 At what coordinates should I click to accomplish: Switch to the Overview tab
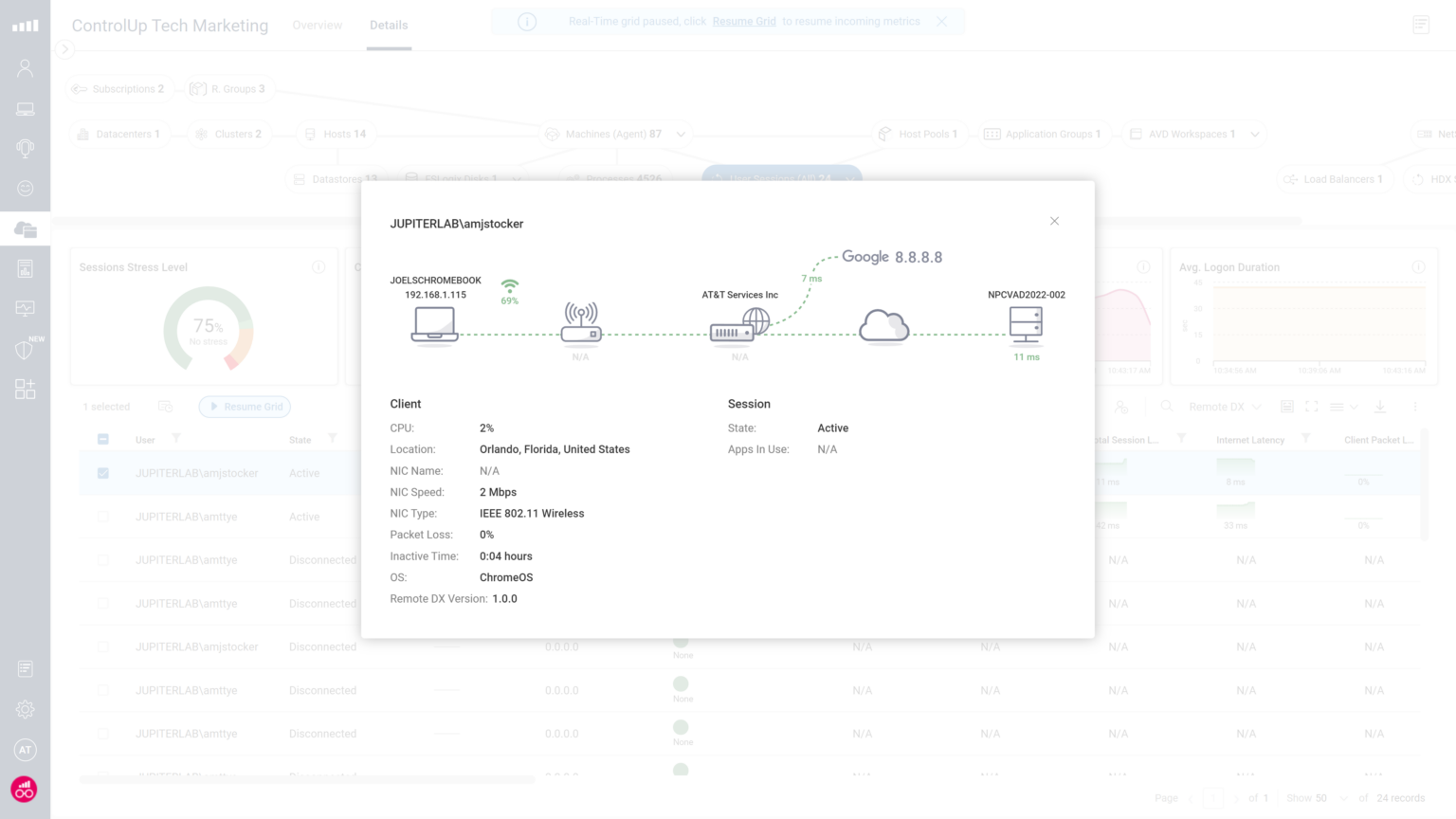317,26
